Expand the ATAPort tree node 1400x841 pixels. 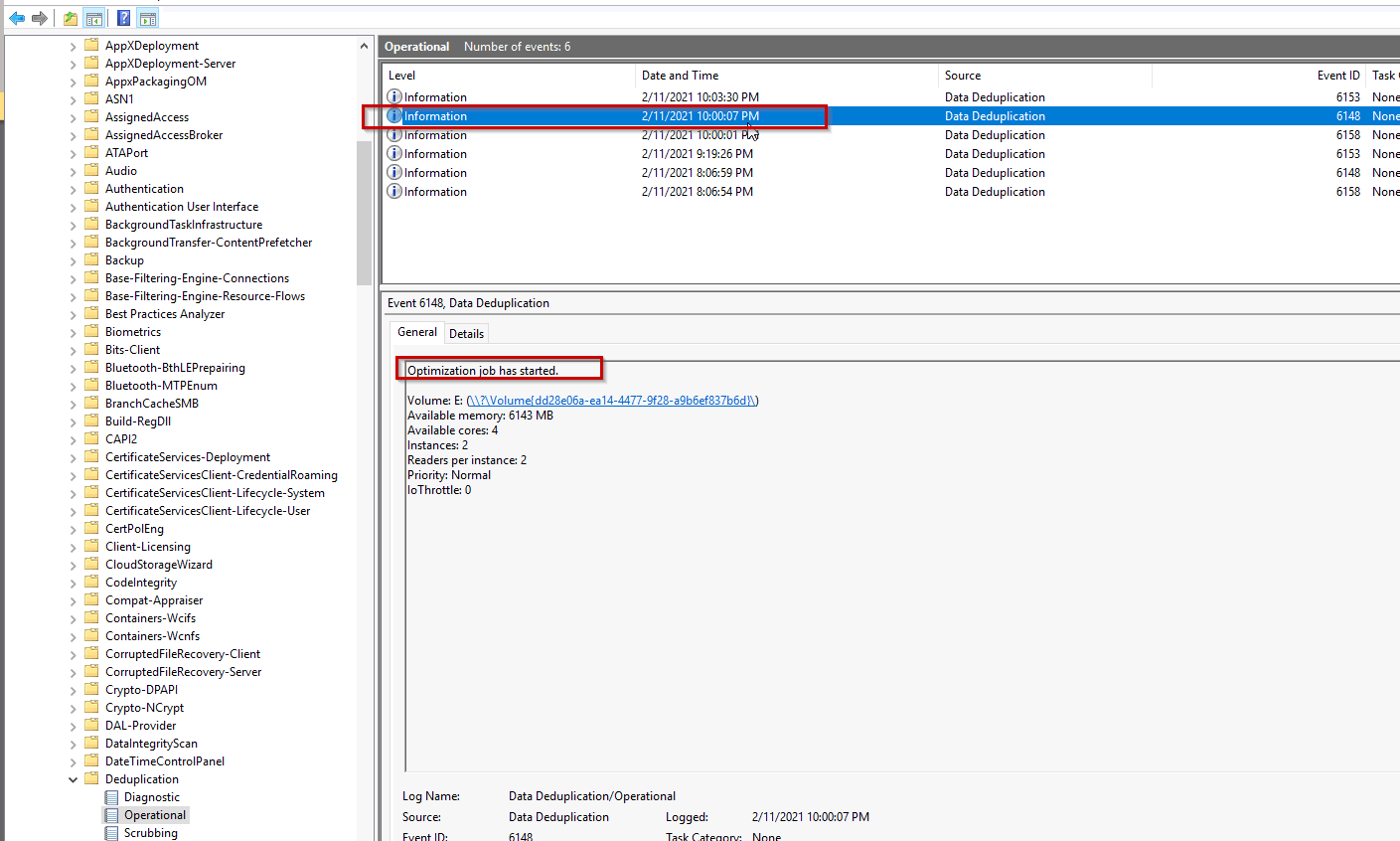(73, 153)
